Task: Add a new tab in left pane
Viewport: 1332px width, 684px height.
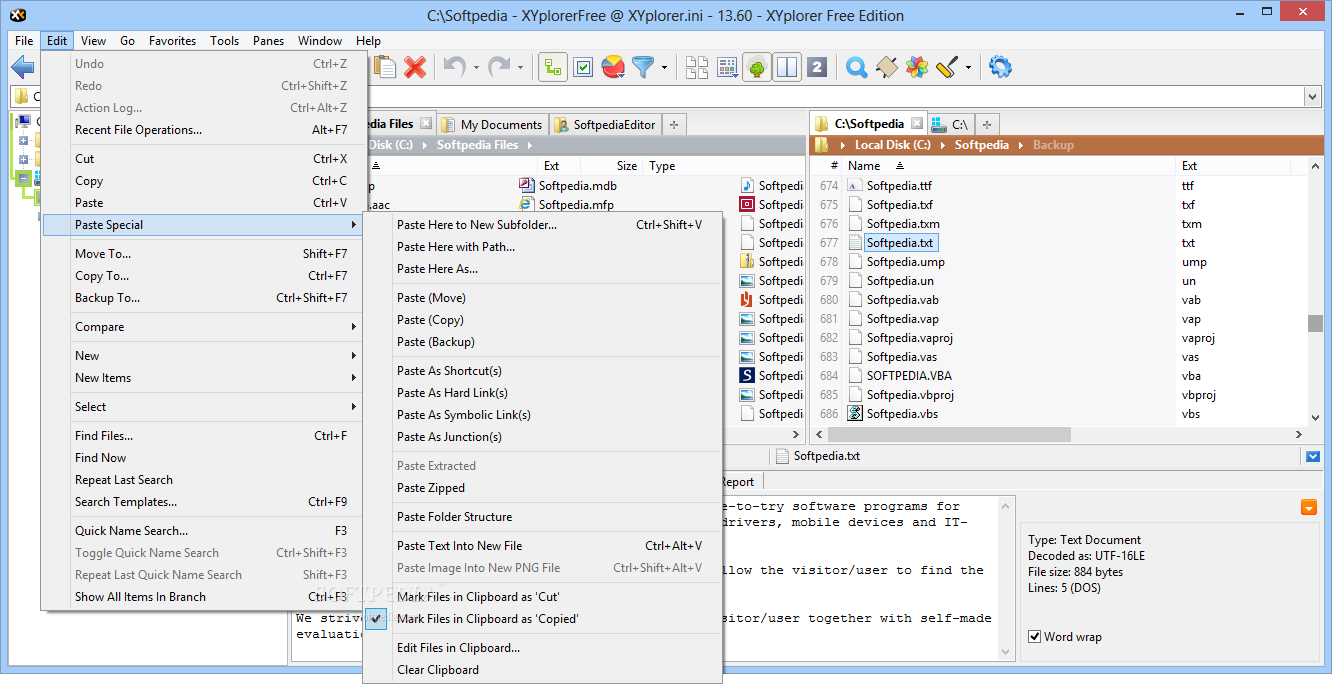Action: pos(674,124)
